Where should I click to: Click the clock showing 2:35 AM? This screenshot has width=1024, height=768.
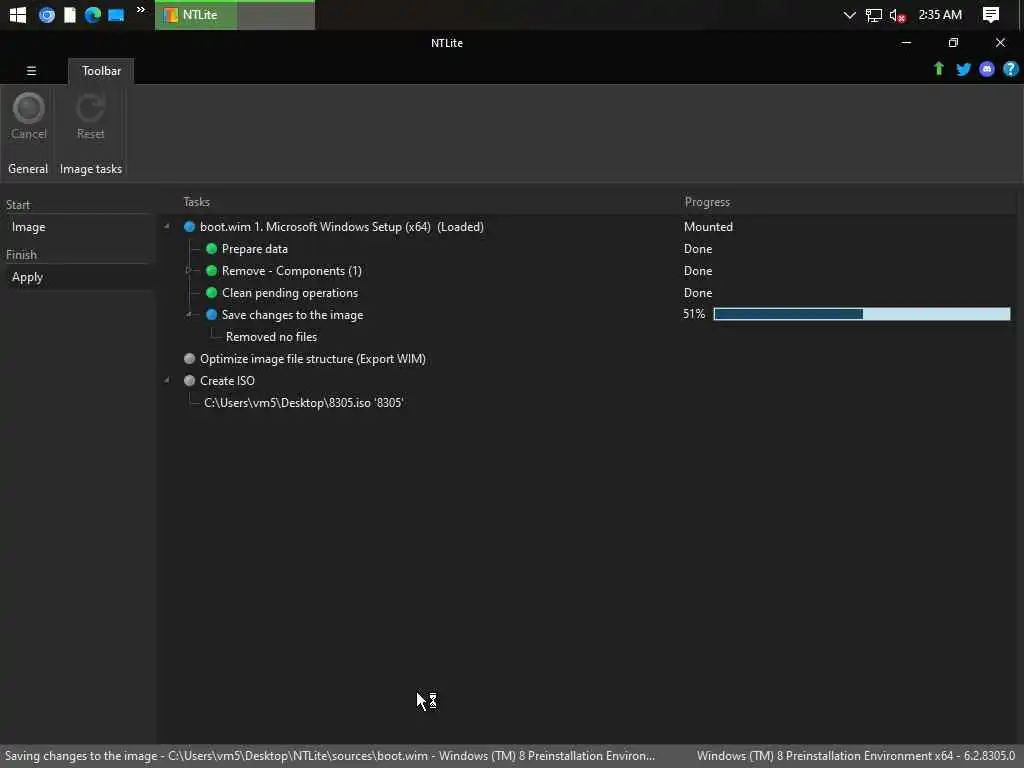pos(940,14)
